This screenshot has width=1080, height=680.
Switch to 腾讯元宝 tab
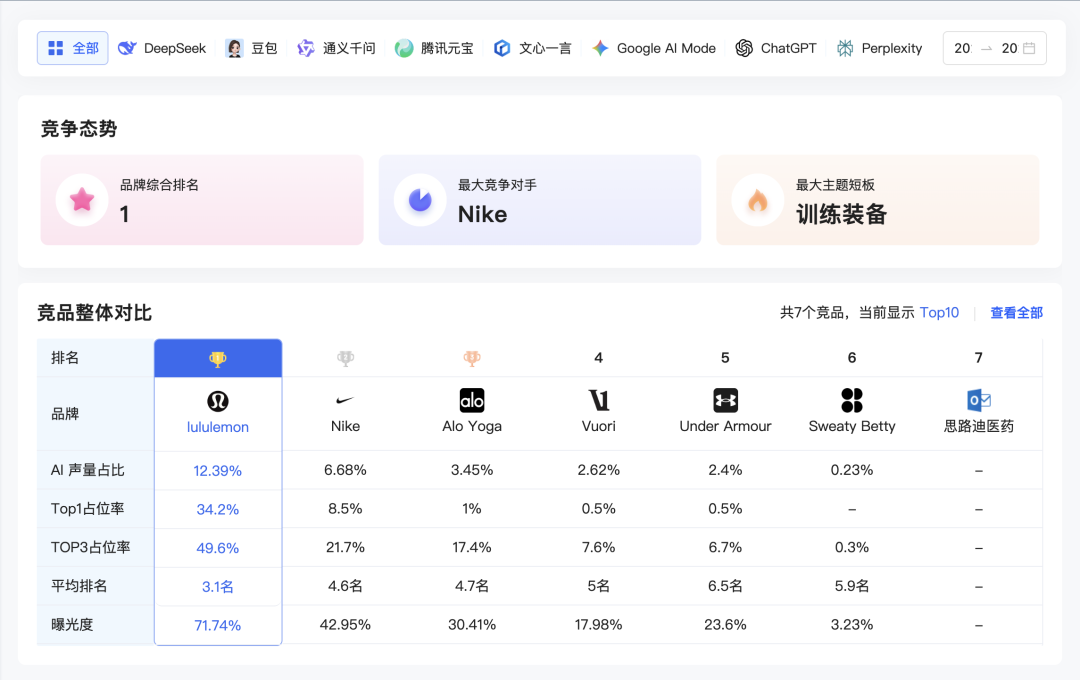pyautogui.click(x=434, y=48)
